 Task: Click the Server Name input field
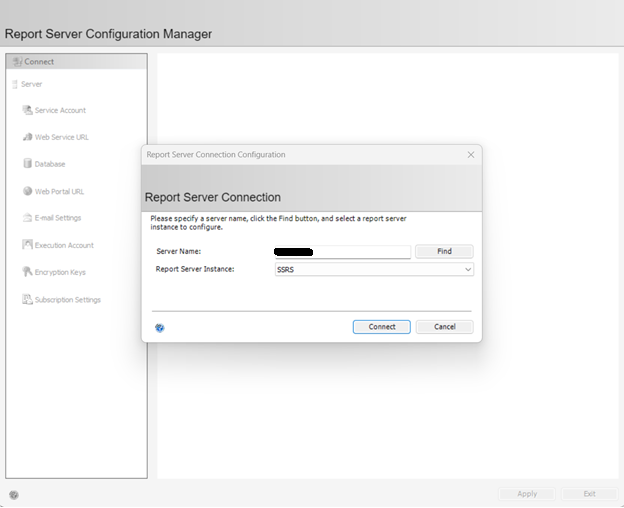click(342, 251)
